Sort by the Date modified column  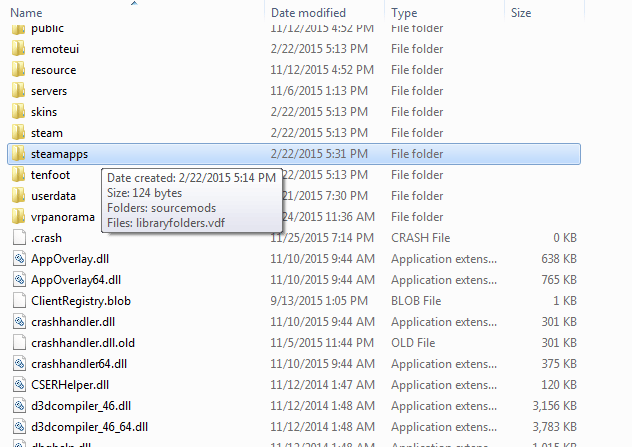click(x=308, y=13)
